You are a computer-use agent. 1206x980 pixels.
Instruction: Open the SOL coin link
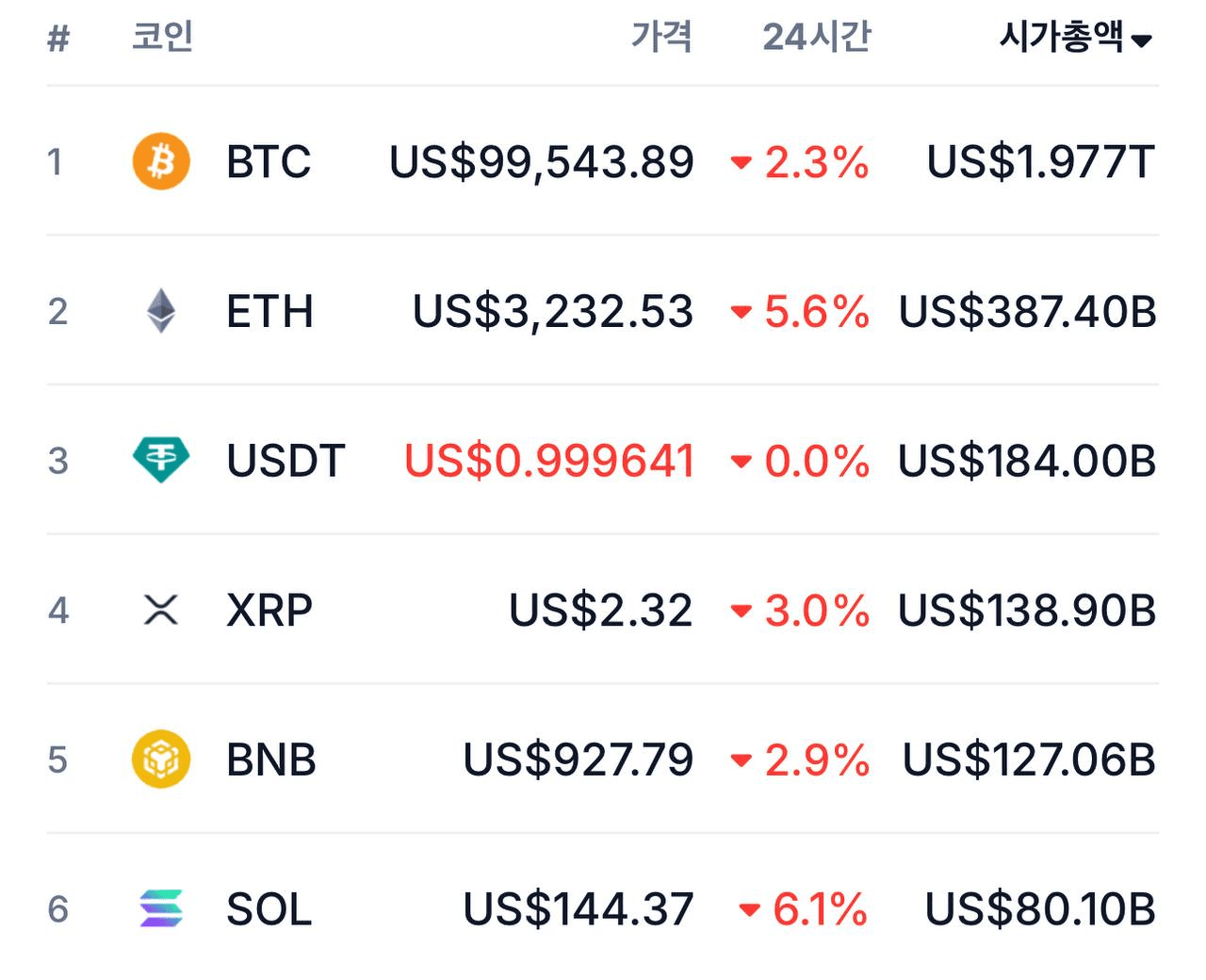[269, 909]
